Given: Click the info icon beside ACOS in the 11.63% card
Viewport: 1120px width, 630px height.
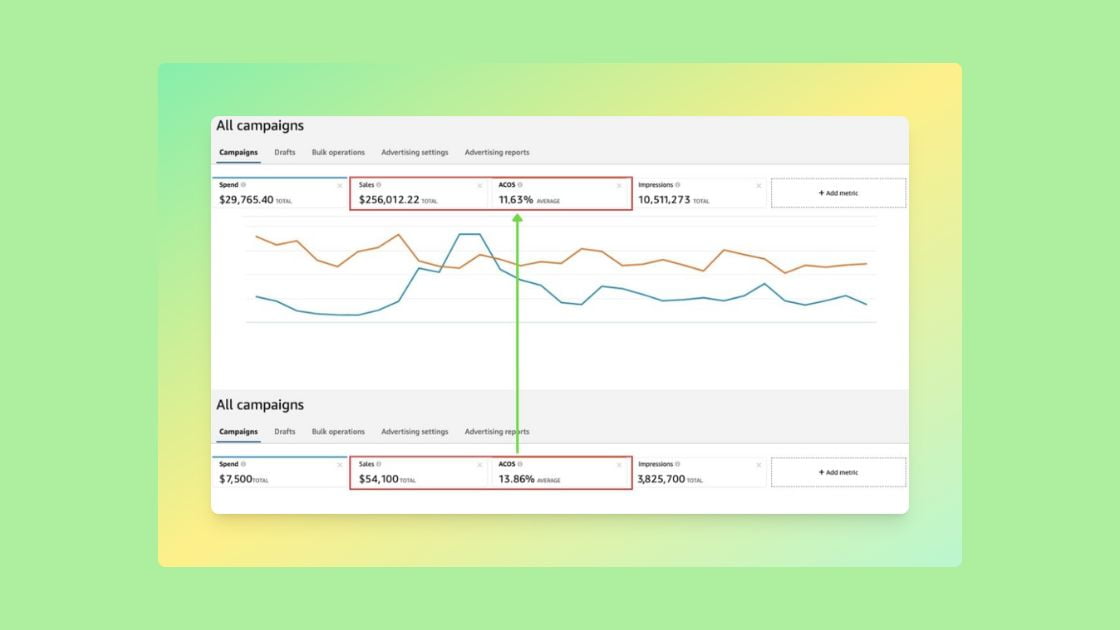Looking at the screenshot, I should [520, 185].
